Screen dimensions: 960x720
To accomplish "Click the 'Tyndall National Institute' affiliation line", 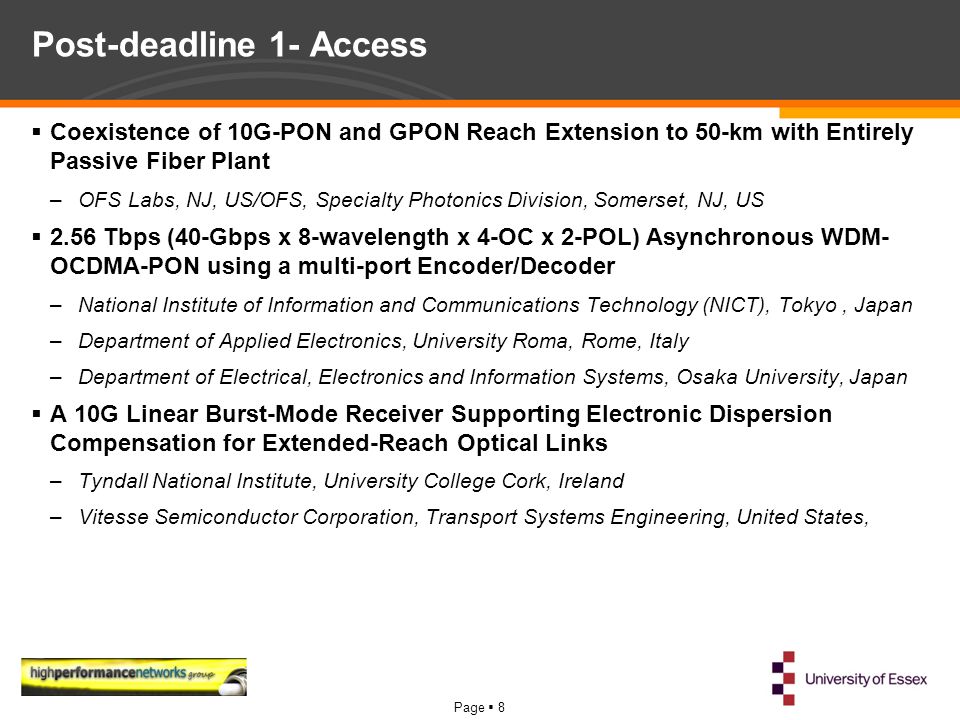I will [x=351, y=481].
